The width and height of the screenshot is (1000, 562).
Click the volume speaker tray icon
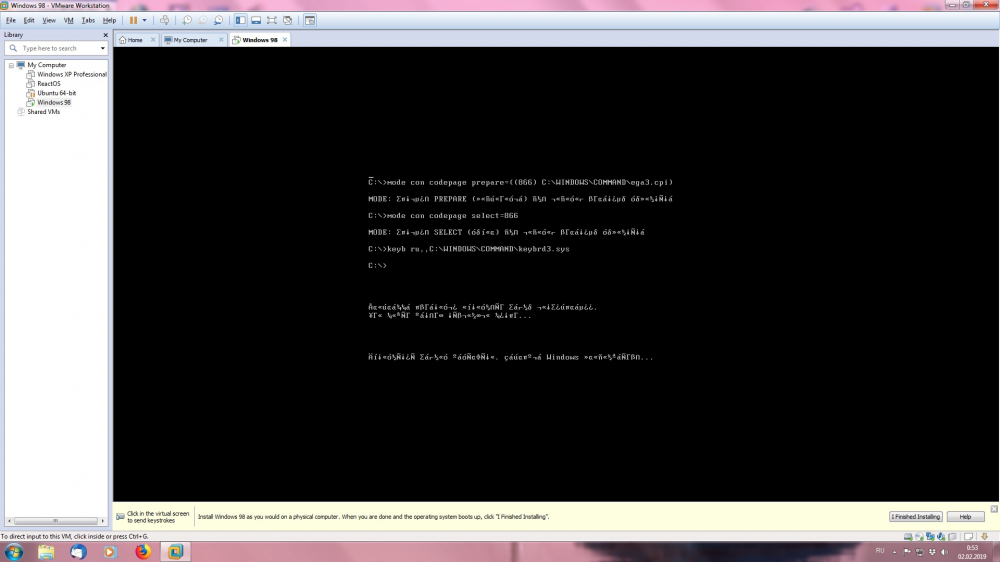[x=945, y=552]
